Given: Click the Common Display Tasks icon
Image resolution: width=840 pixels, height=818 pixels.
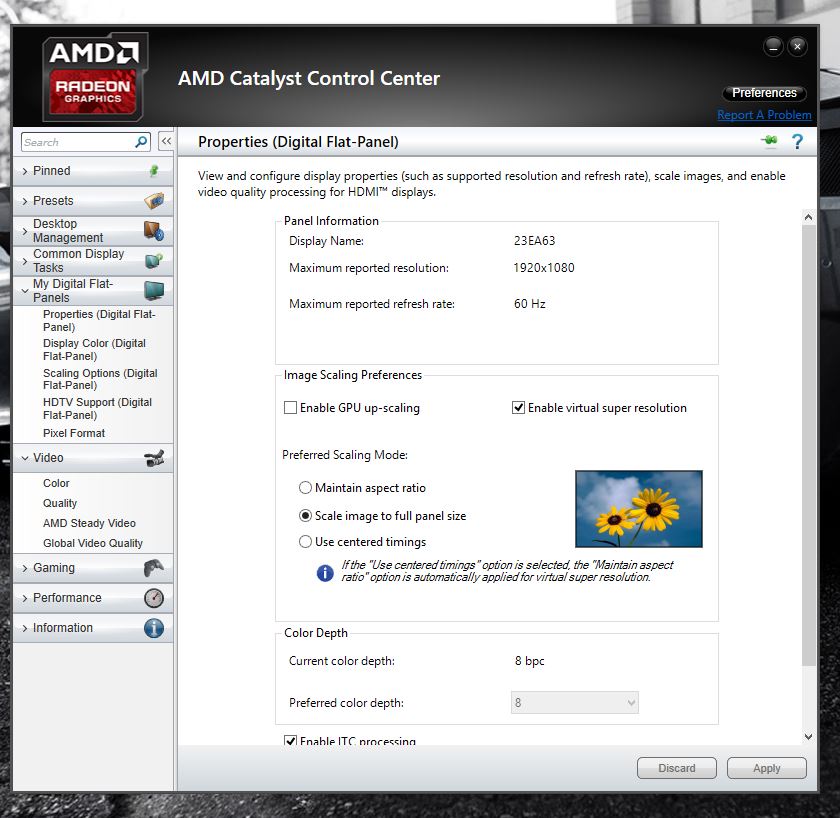Looking at the screenshot, I should tap(154, 261).
